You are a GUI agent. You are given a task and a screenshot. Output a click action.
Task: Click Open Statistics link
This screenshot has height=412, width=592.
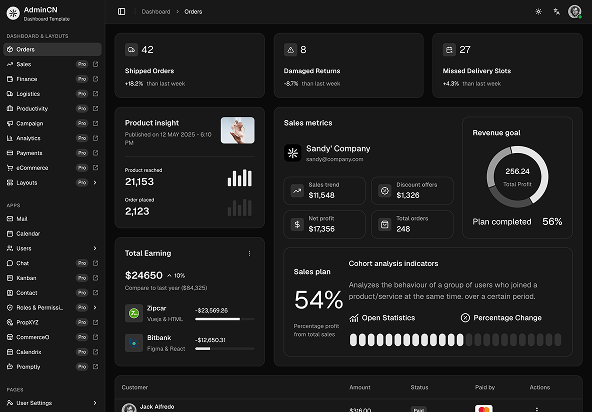point(382,318)
